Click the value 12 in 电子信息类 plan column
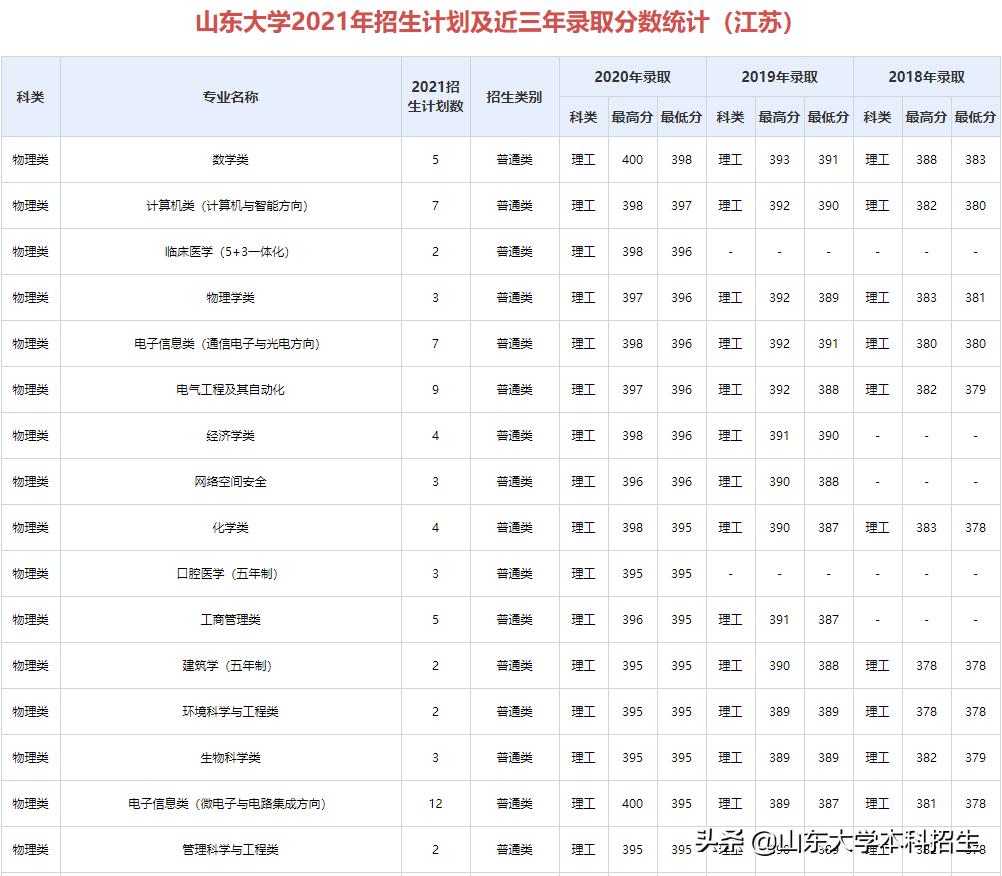Viewport: 1002px width, 876px height. click(x=434, y=803)
